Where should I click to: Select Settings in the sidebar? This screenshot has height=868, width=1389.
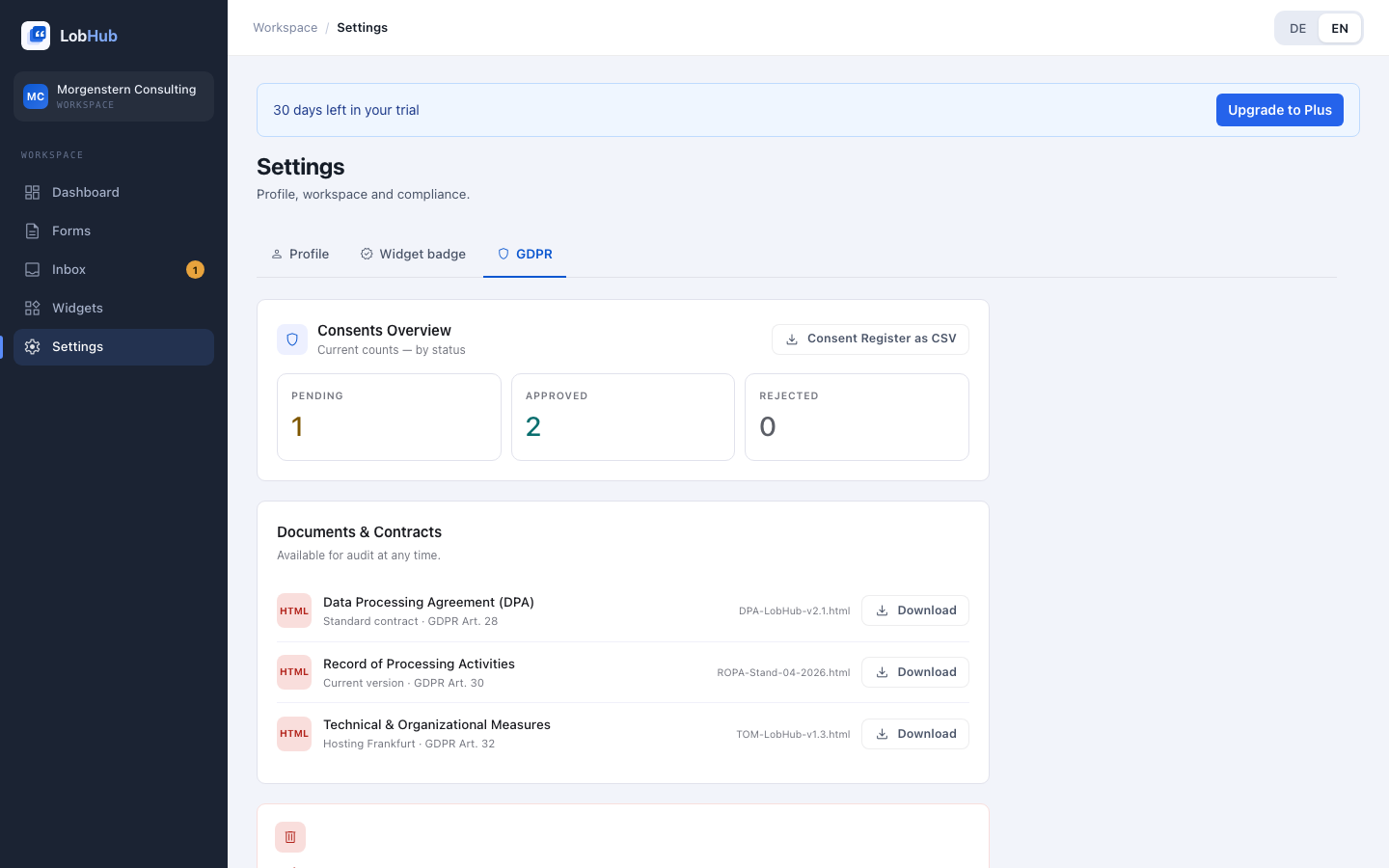point(114,347)
